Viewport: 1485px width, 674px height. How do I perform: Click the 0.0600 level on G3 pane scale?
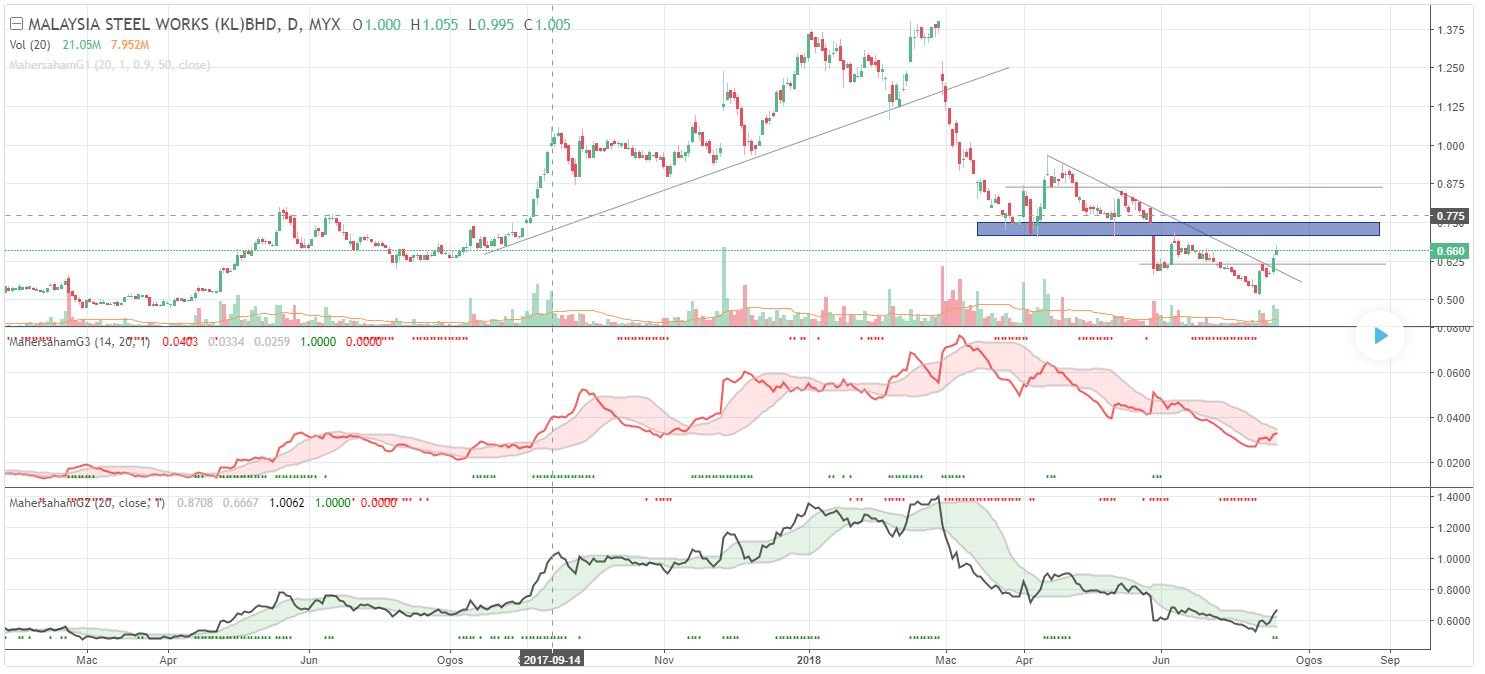click(1453, 373)
